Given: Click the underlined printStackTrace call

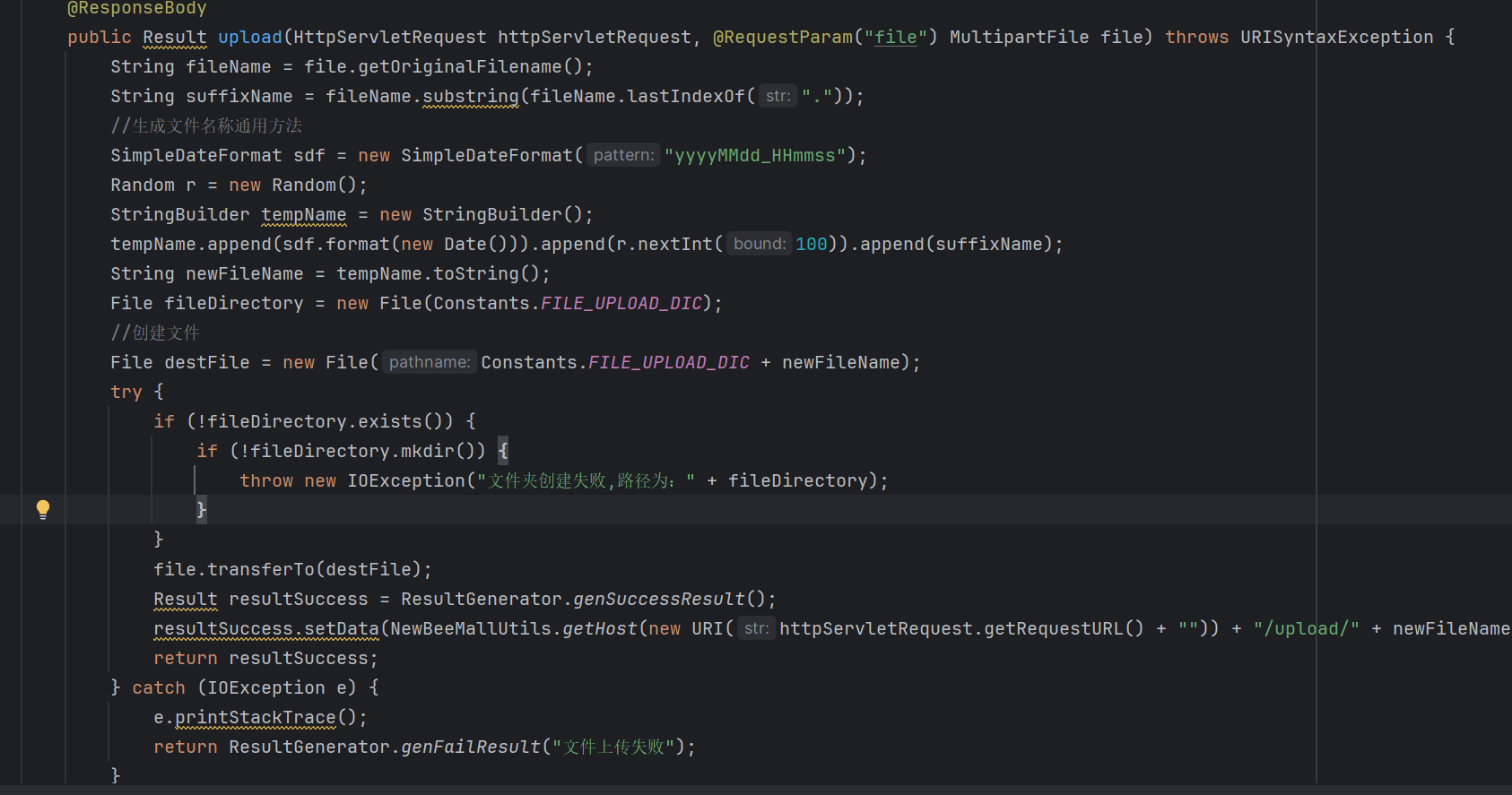Looking at the screenshot, I should 255,717.
